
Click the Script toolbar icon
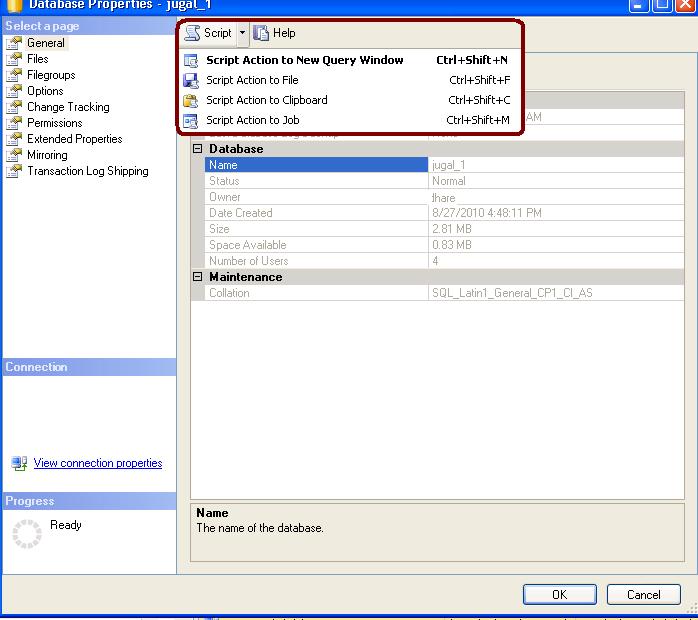pos(193,33)
